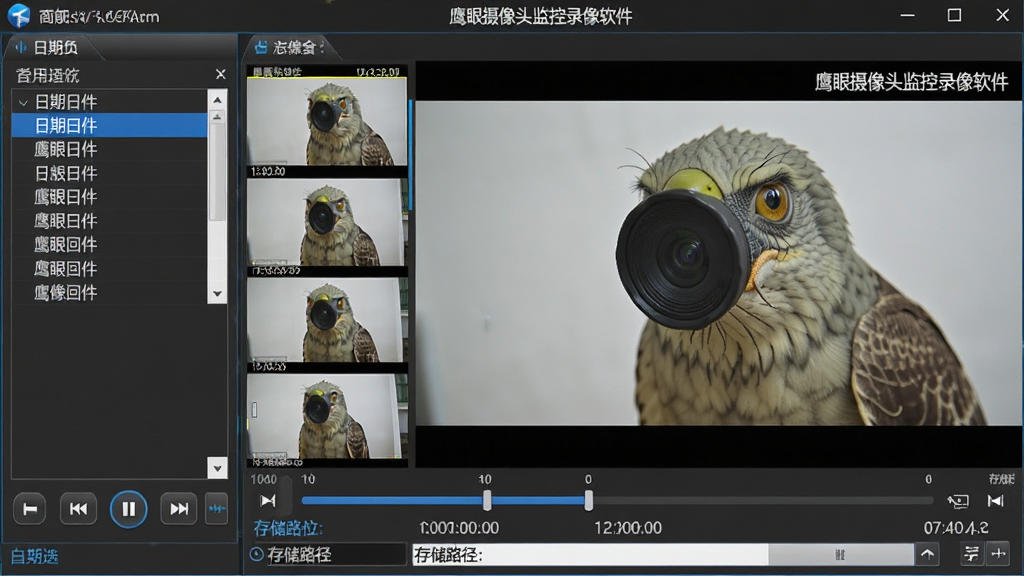
Task: Click the timeline track's unfilled portion
Action: pyautogui.click(x=762, y=501)
